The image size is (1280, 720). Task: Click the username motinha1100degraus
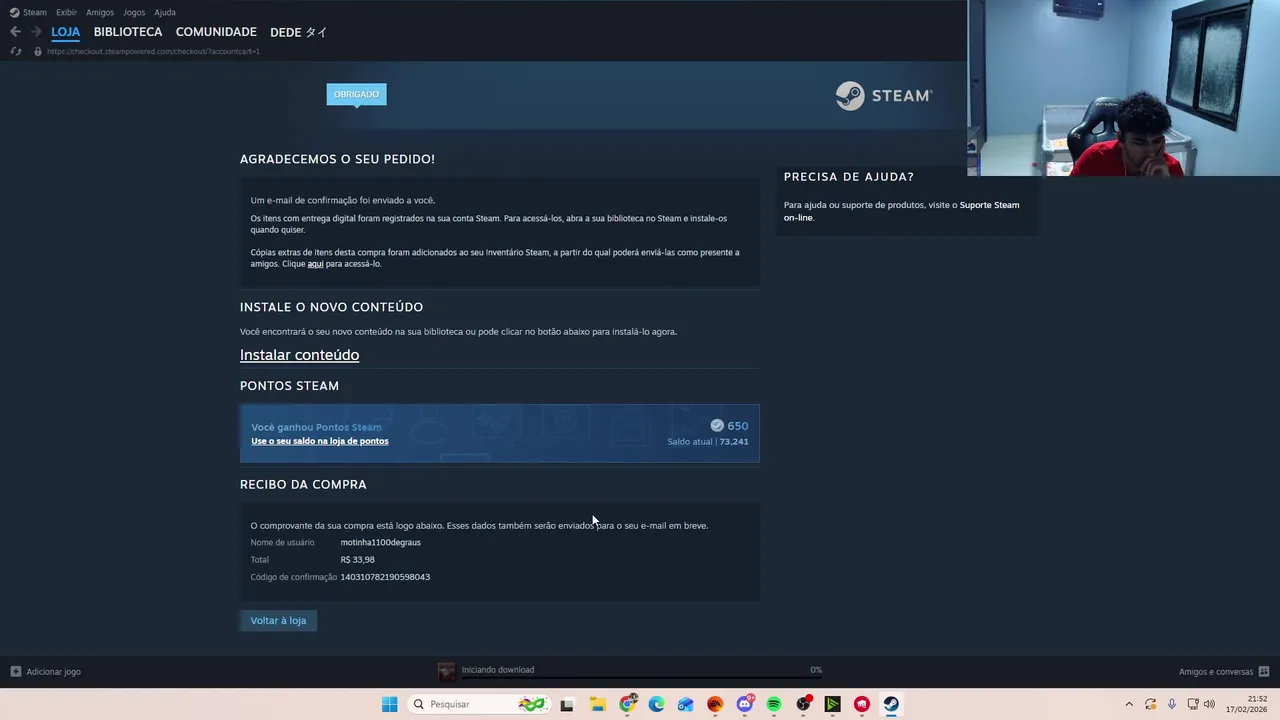click(x=380, y=543)
